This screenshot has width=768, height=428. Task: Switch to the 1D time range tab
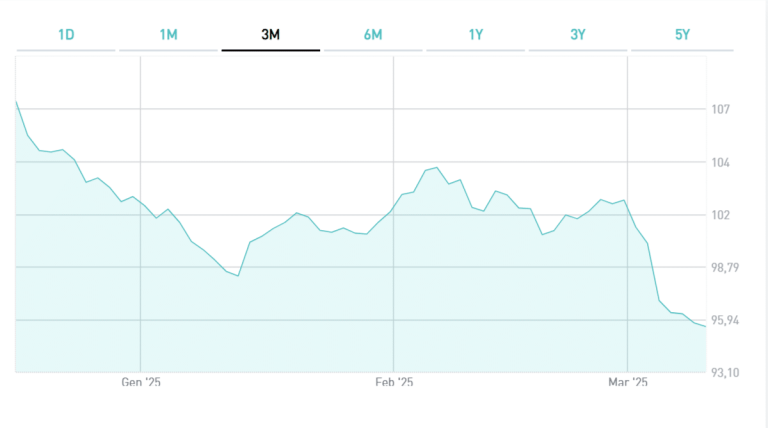[x=66, y=35]
